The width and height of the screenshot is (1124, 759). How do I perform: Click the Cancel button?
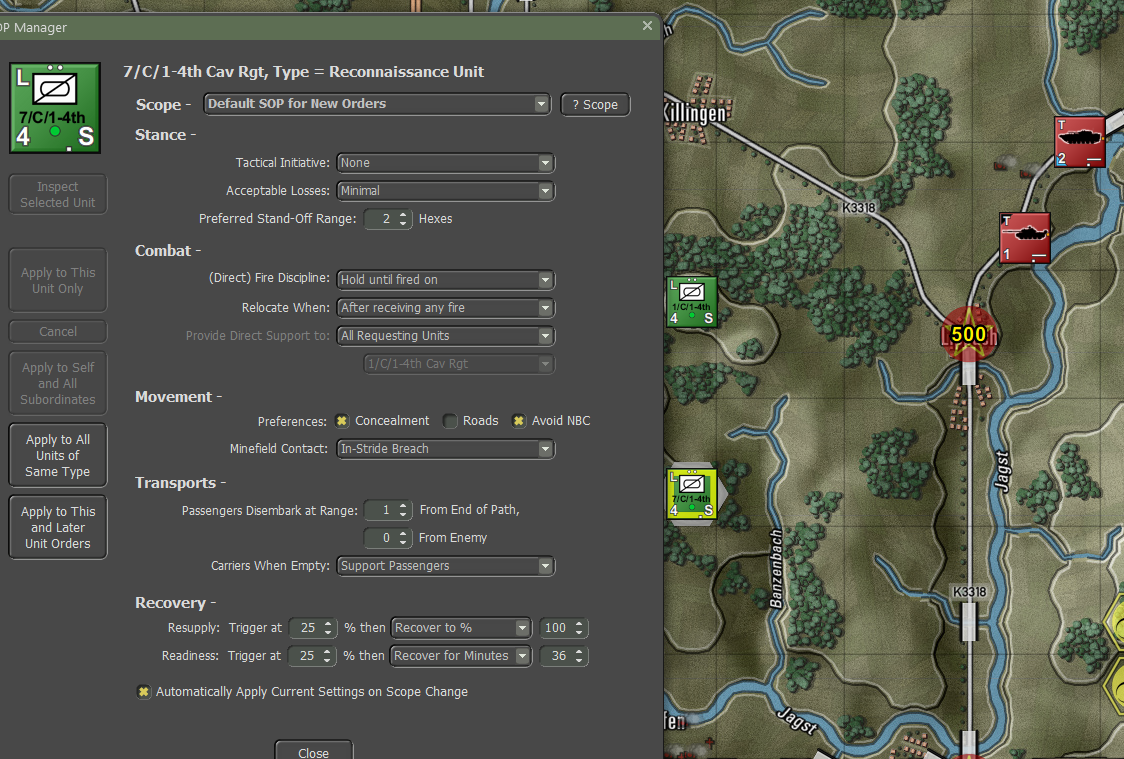tap(58, 331)
